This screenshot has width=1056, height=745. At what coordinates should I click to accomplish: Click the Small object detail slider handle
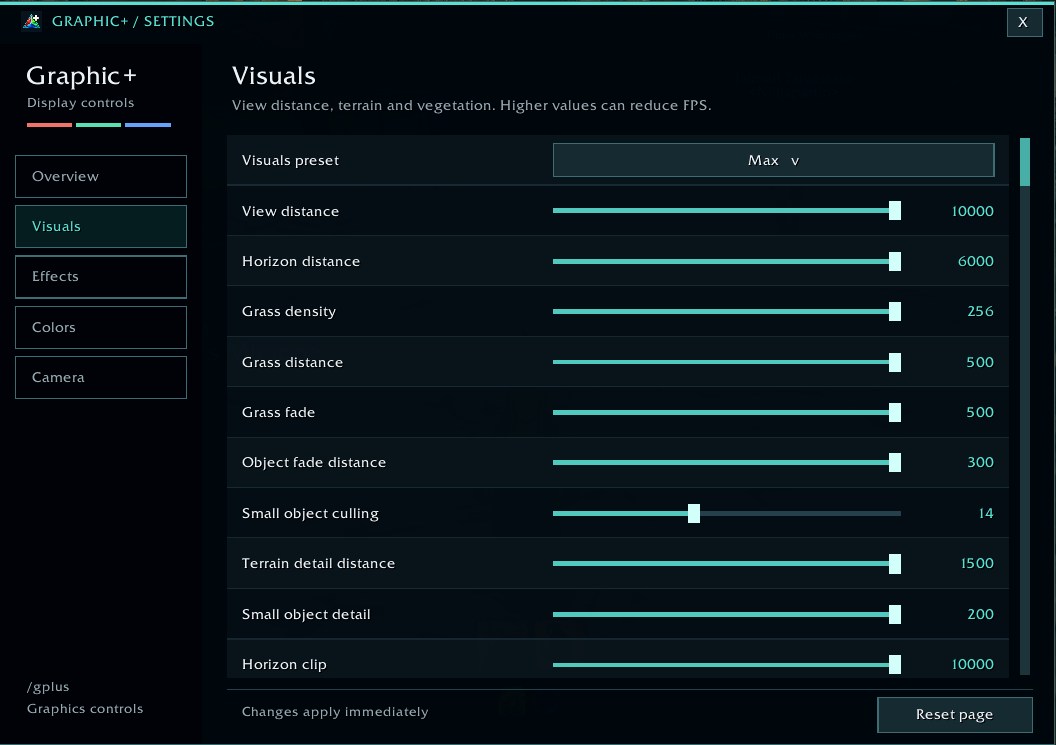coord(894,614)
